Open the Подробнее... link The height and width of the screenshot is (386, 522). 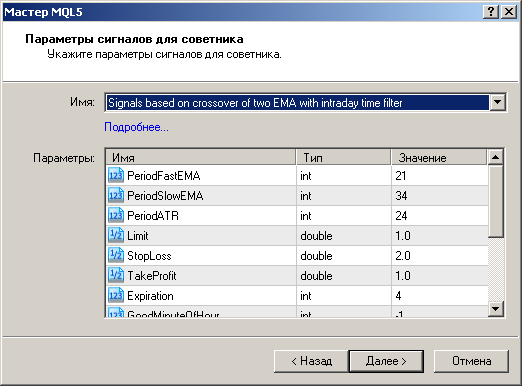pos(136,127)
